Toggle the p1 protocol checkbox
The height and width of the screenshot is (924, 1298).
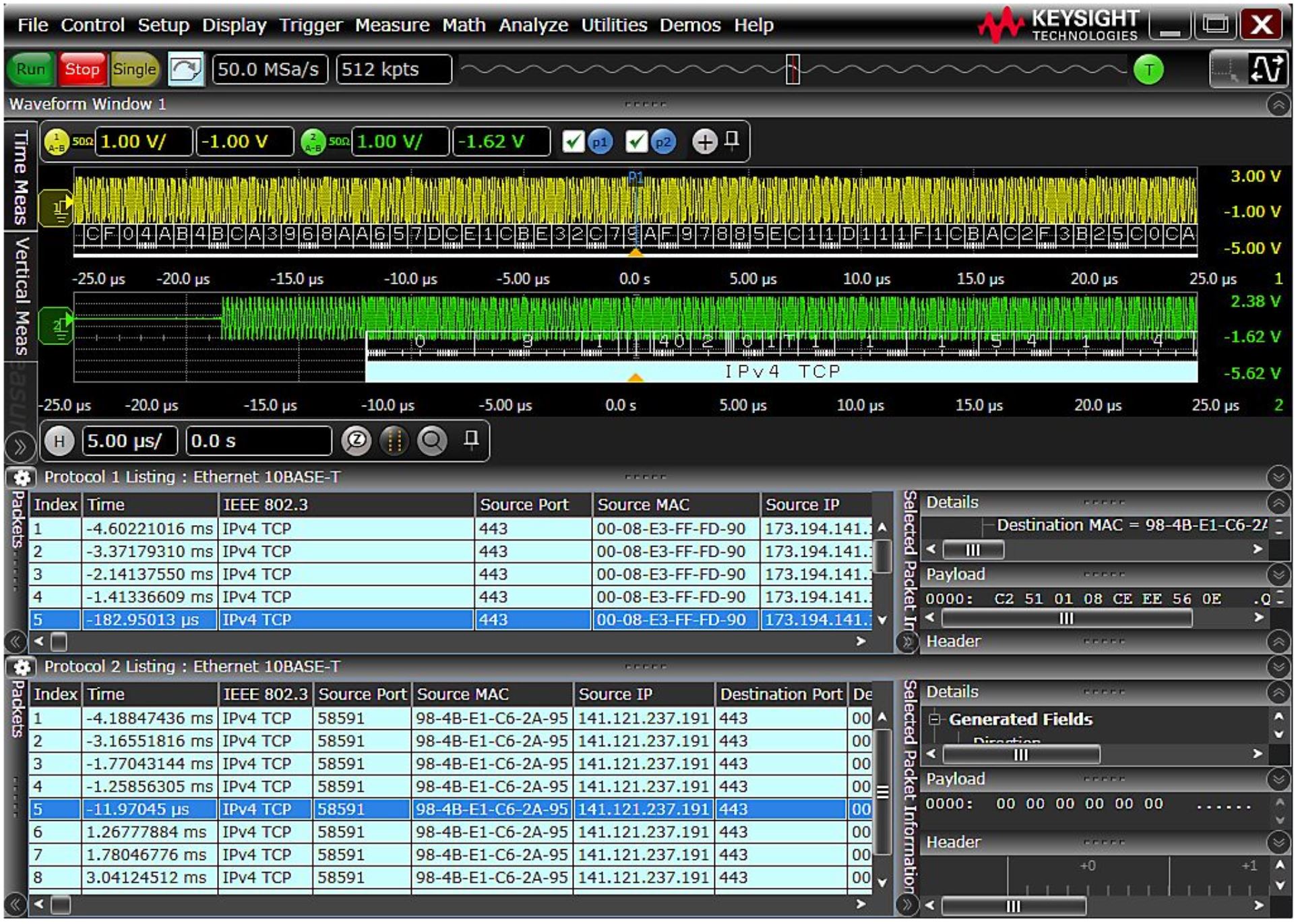tap(574, 142)
